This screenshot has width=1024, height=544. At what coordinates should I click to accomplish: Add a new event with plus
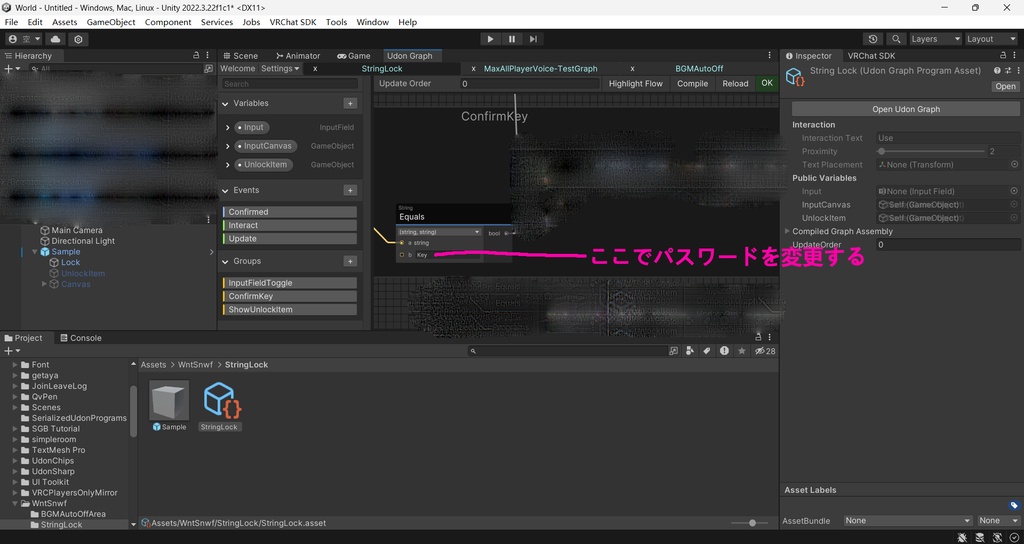point(350,190)
